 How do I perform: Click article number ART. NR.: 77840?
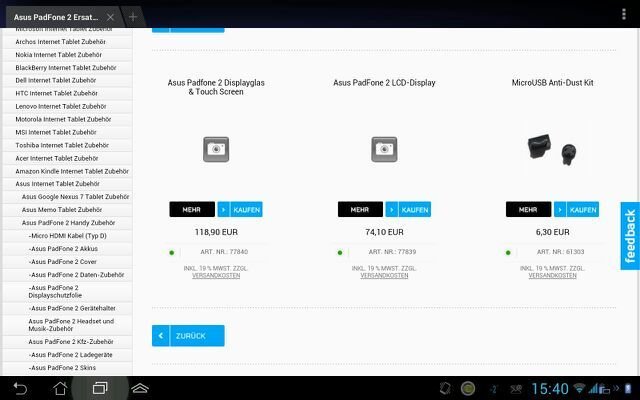(x=224, y=252)
